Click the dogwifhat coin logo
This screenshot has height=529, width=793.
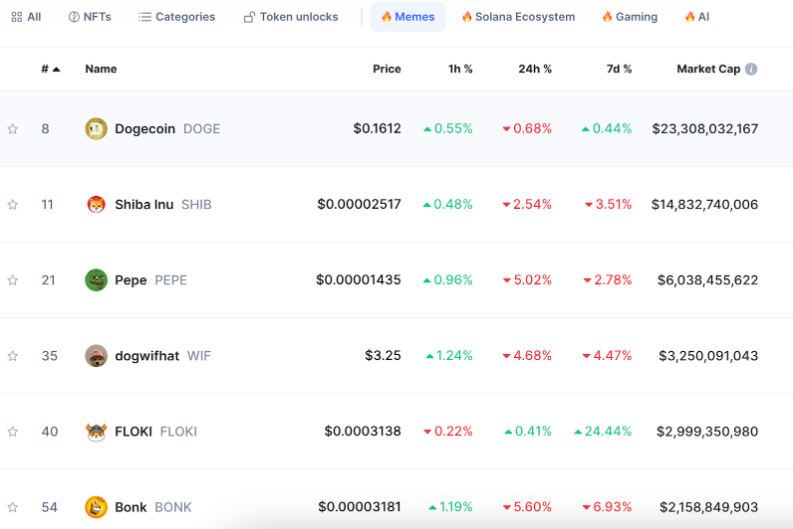pos(96,356)
